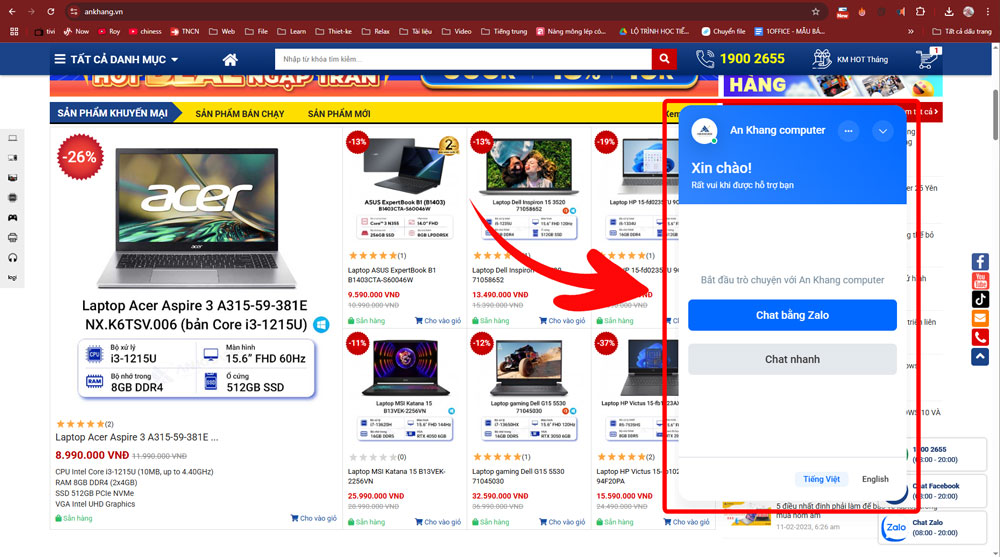Open browser extensions puzzle icon

(x=920, y=11)
